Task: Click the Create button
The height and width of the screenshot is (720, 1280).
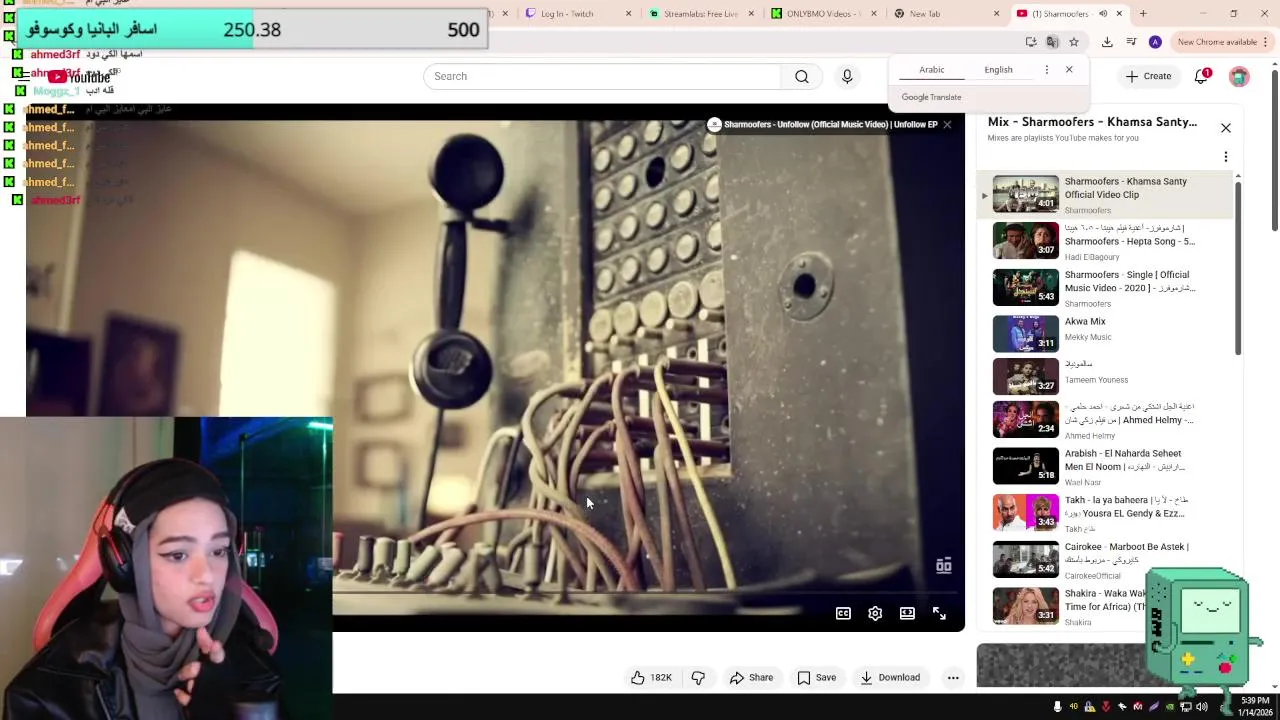Action: click(x=1148, y=76)
